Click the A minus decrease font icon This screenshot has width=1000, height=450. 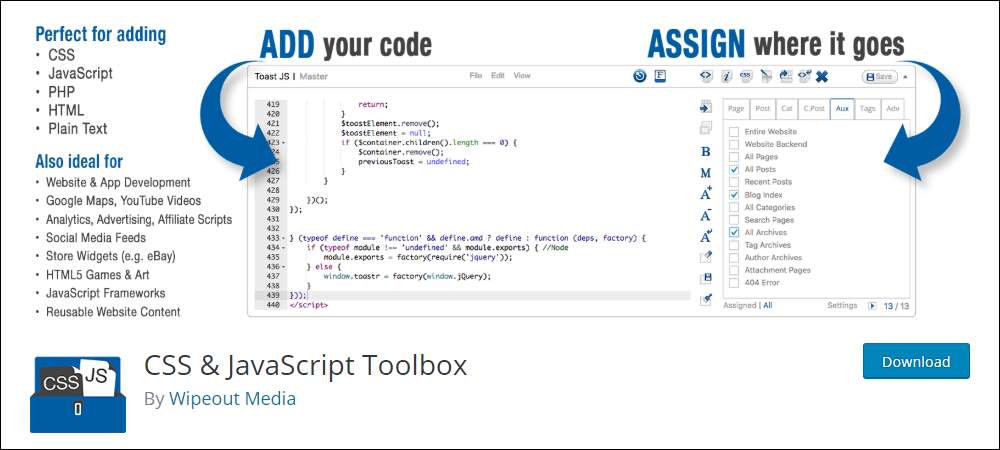pyautogui.click(x=705, y=215)
